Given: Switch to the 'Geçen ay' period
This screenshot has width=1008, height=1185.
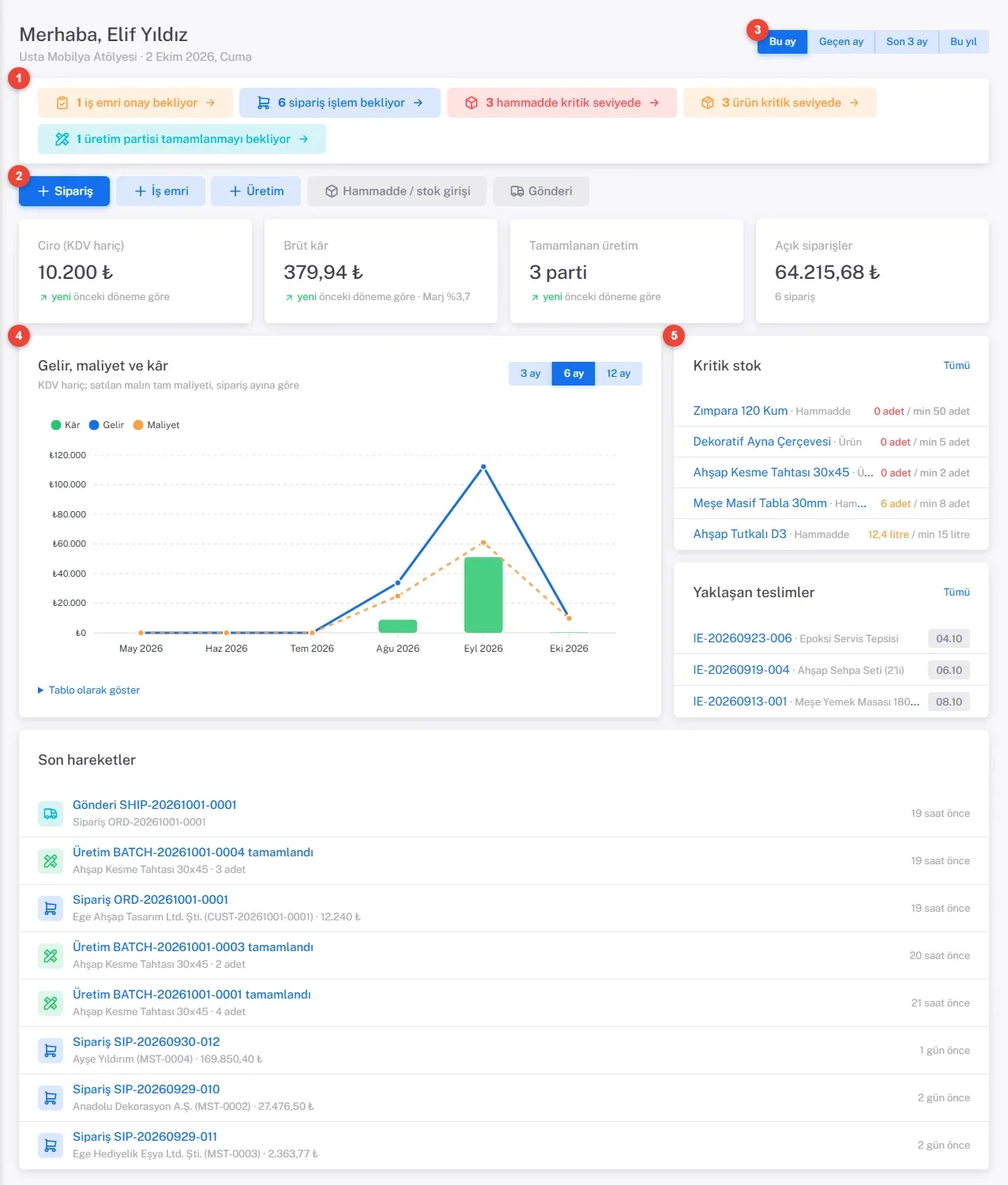Looking at the screenshot, I should (841, 42).
